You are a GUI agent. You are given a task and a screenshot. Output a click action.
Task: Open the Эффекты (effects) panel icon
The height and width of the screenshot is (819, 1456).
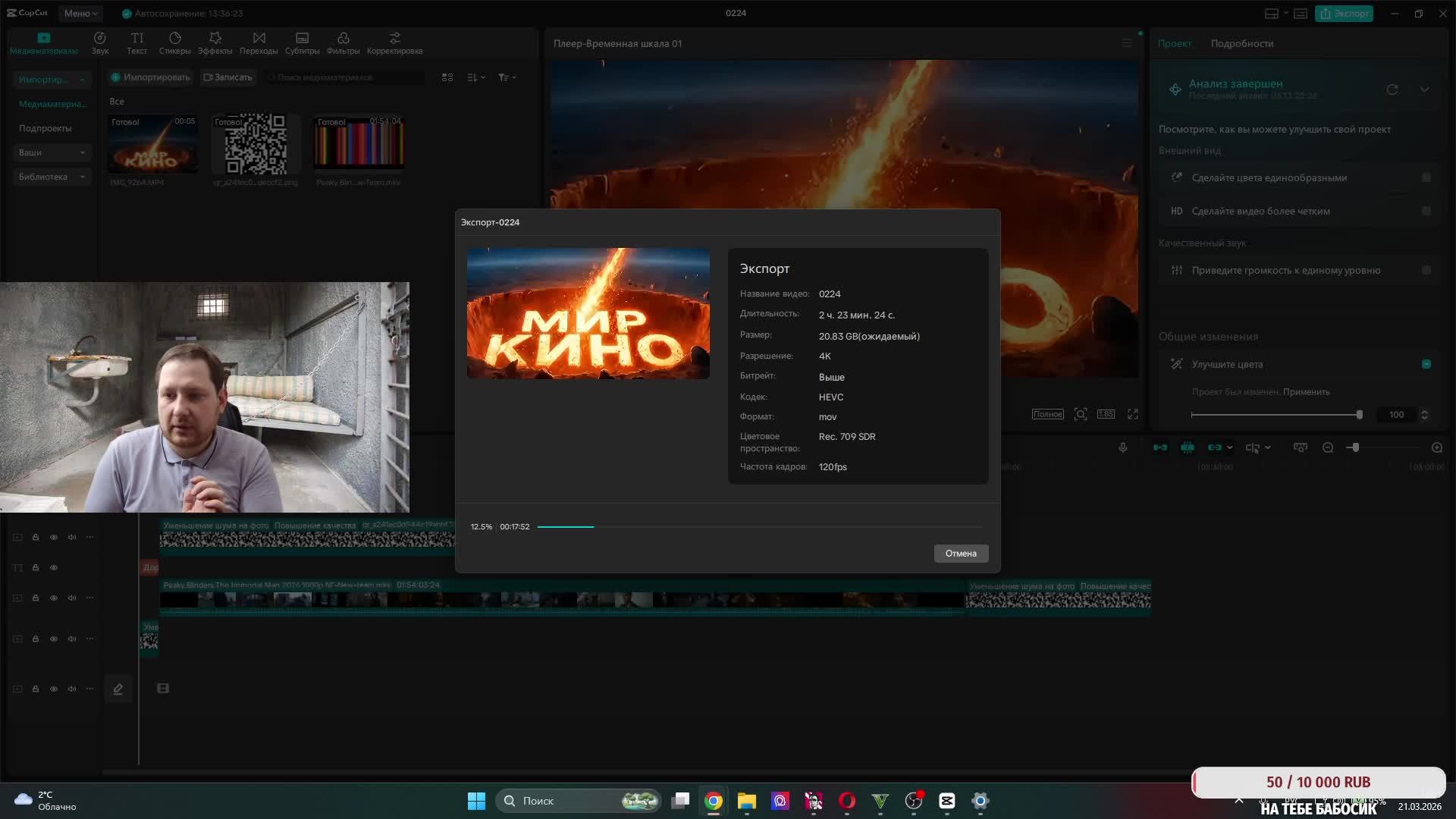[x=215, y=38]
